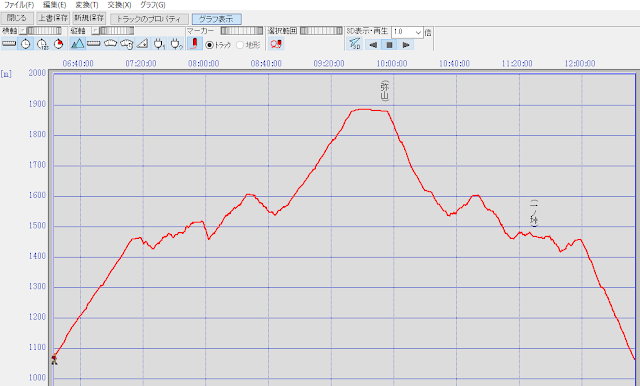Screen dimensions: 640x386
Task: Adjust the 縦軸 scale slider
Action: pyautogui.click(x=117, y=31)
